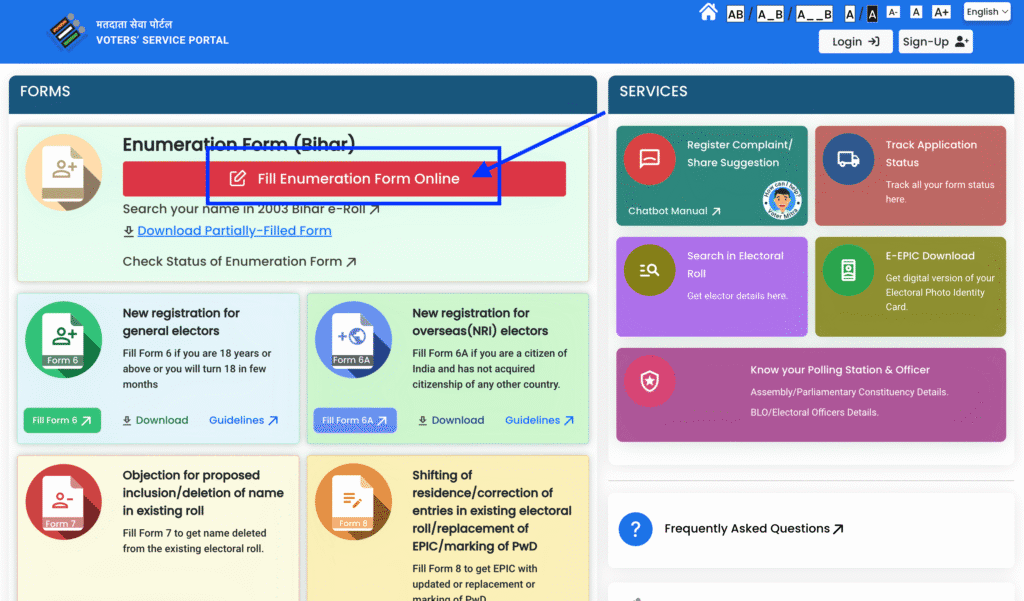The width and height of the screenshot is (1024, 601).
Task: Click the Form 6 green circle icon
Action: [x=64, y=339]
